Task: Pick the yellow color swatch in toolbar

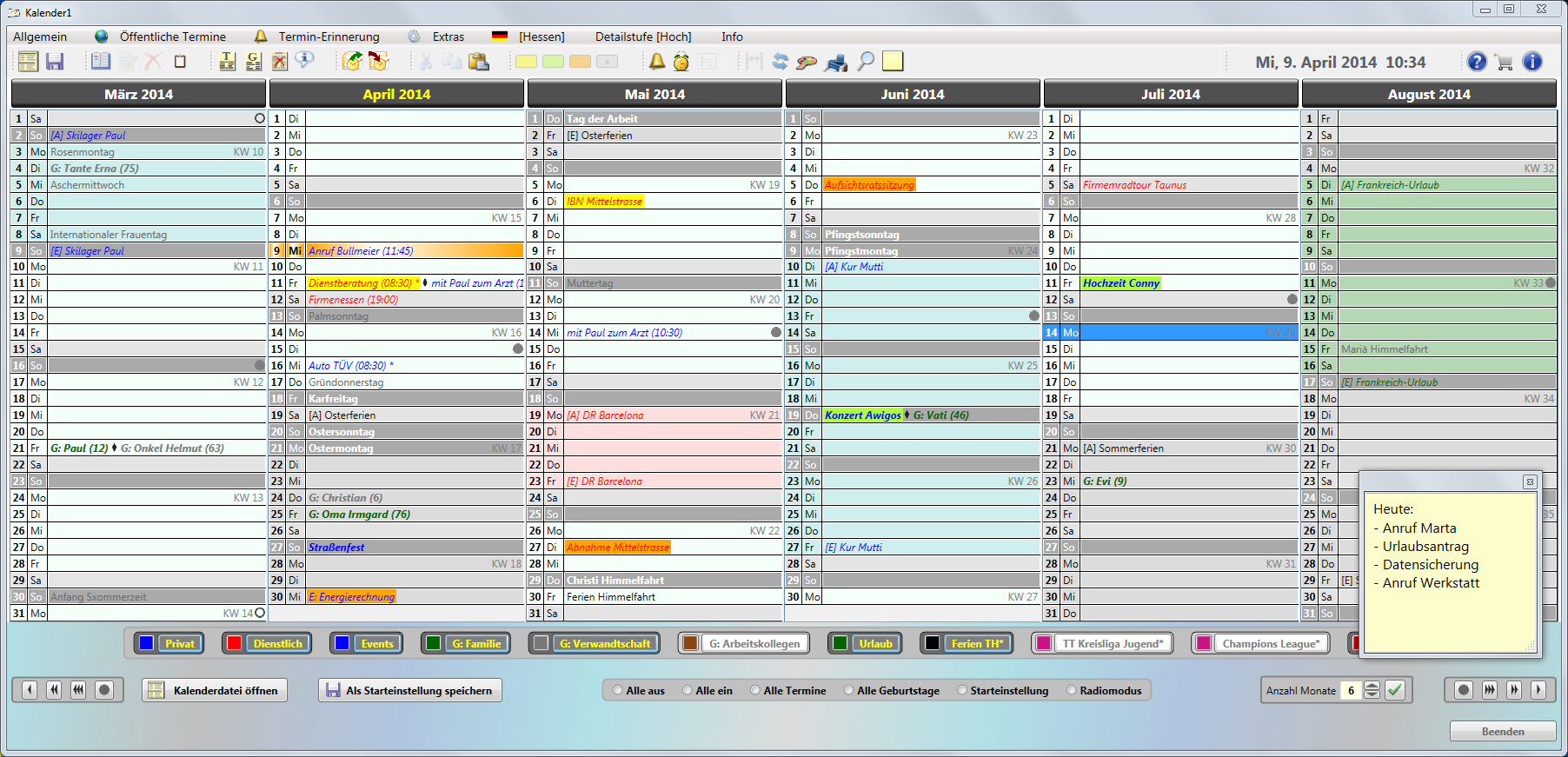Action: pyautogui.click(x=526, y=62)
